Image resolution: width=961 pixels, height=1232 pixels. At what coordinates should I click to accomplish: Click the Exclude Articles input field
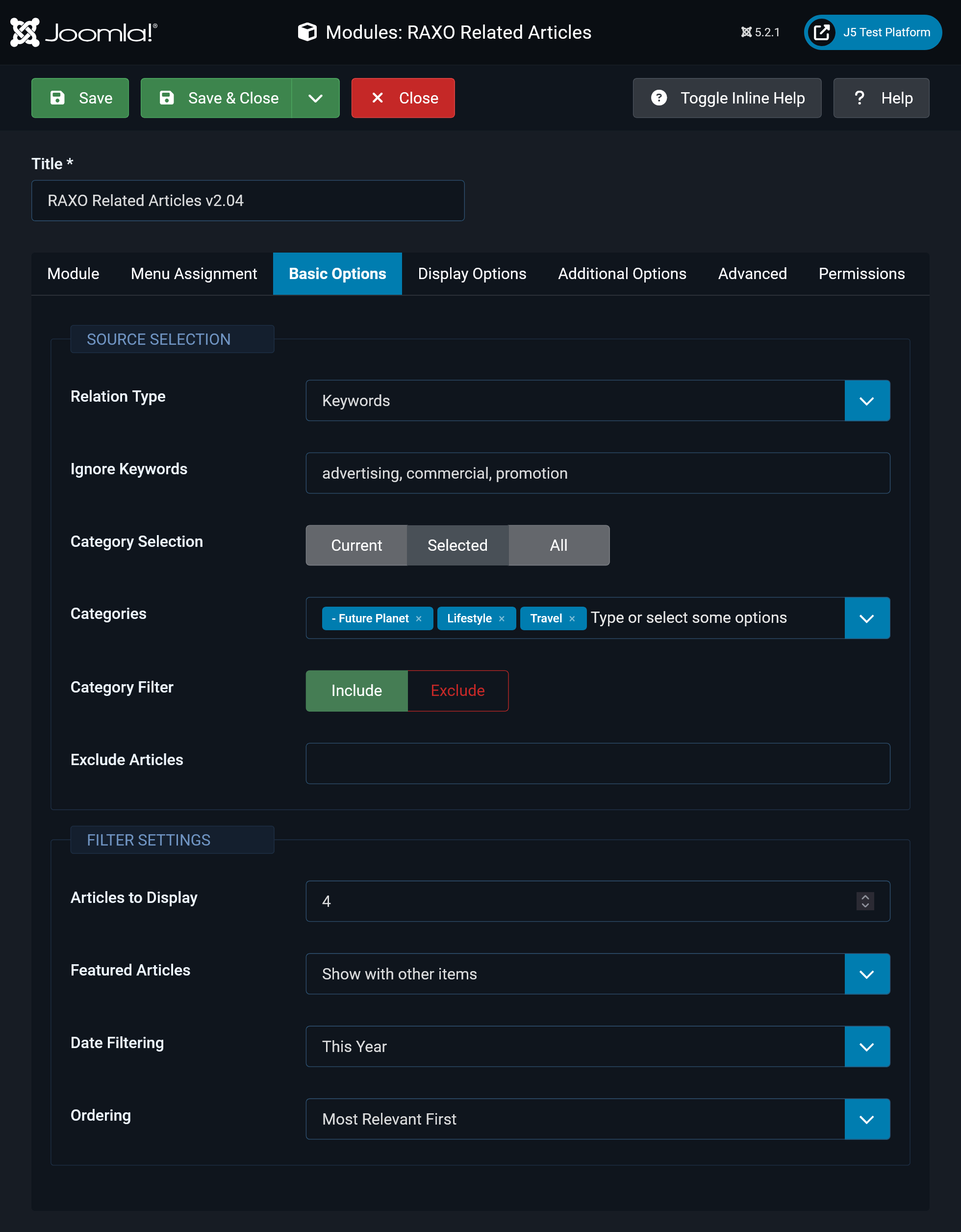click(597, 763)
